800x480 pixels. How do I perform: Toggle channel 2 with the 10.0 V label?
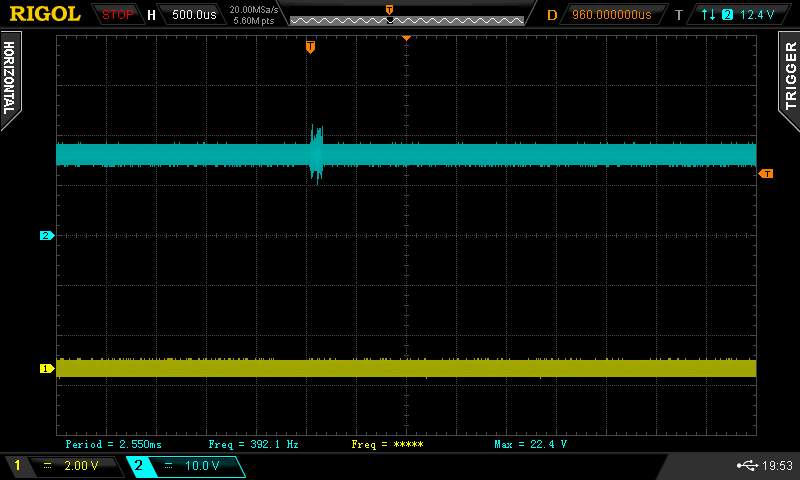tap(184, 466)
